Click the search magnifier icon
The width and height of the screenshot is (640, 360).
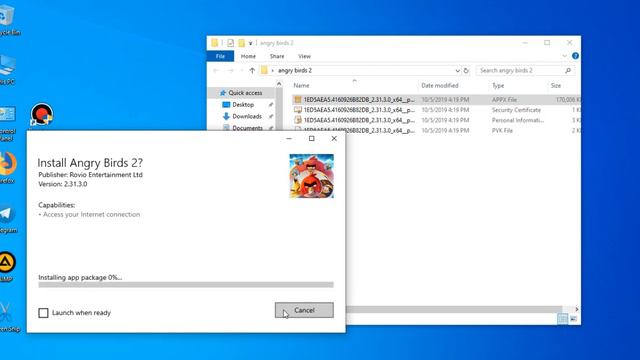568,71
